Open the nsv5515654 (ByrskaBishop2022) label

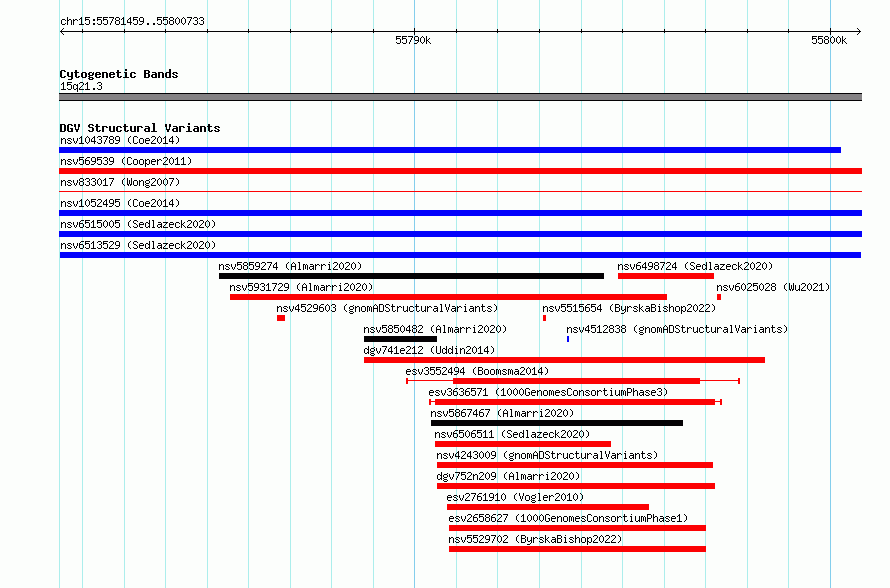(x=629, y=308)
